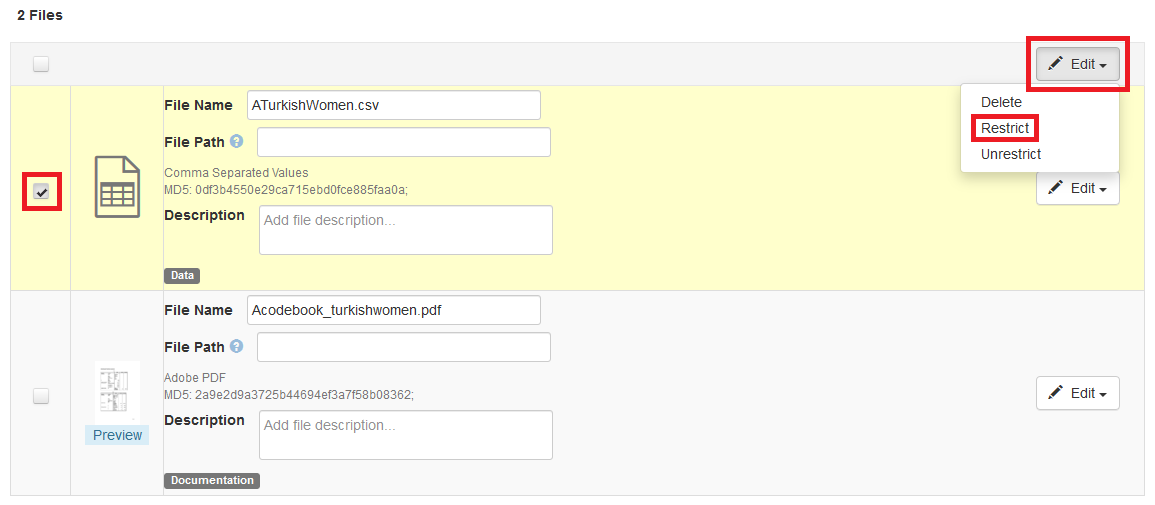Focus the File Name field containing Acodebook_turkishwomen.pdf
Screen dimensions: 1155x505
(394, 310)
